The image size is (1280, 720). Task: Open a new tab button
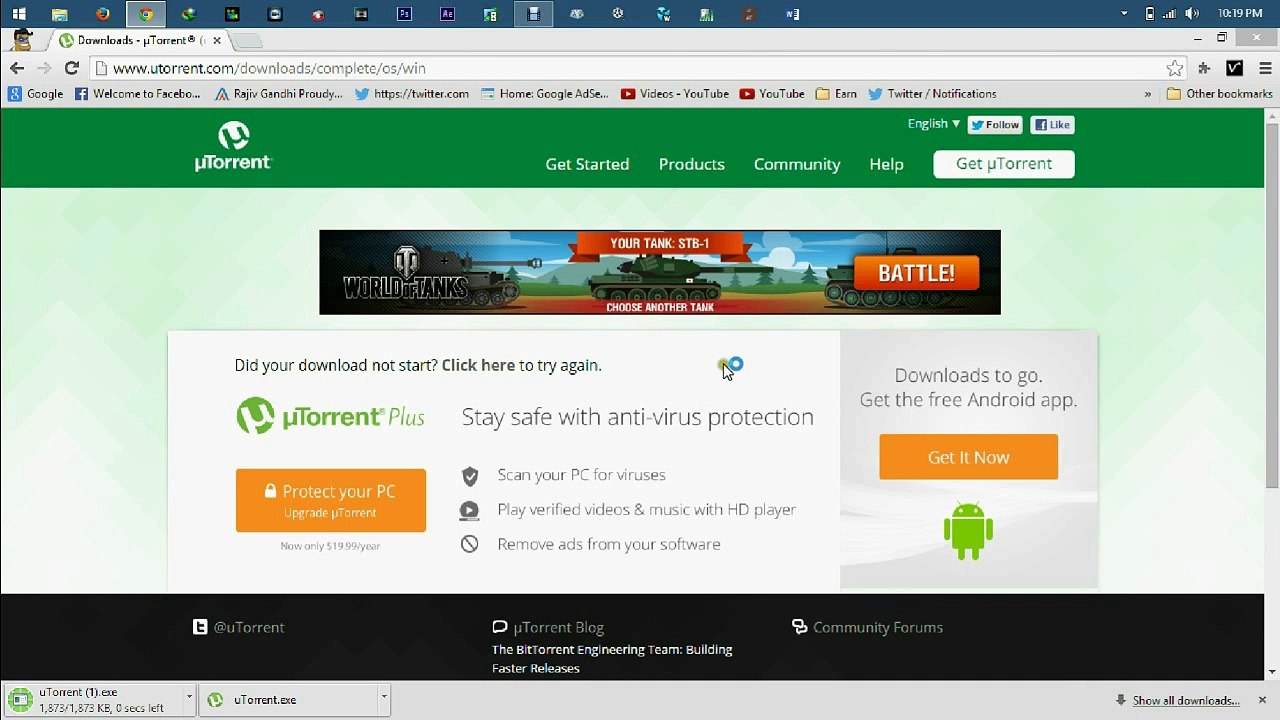click(248, 41)
